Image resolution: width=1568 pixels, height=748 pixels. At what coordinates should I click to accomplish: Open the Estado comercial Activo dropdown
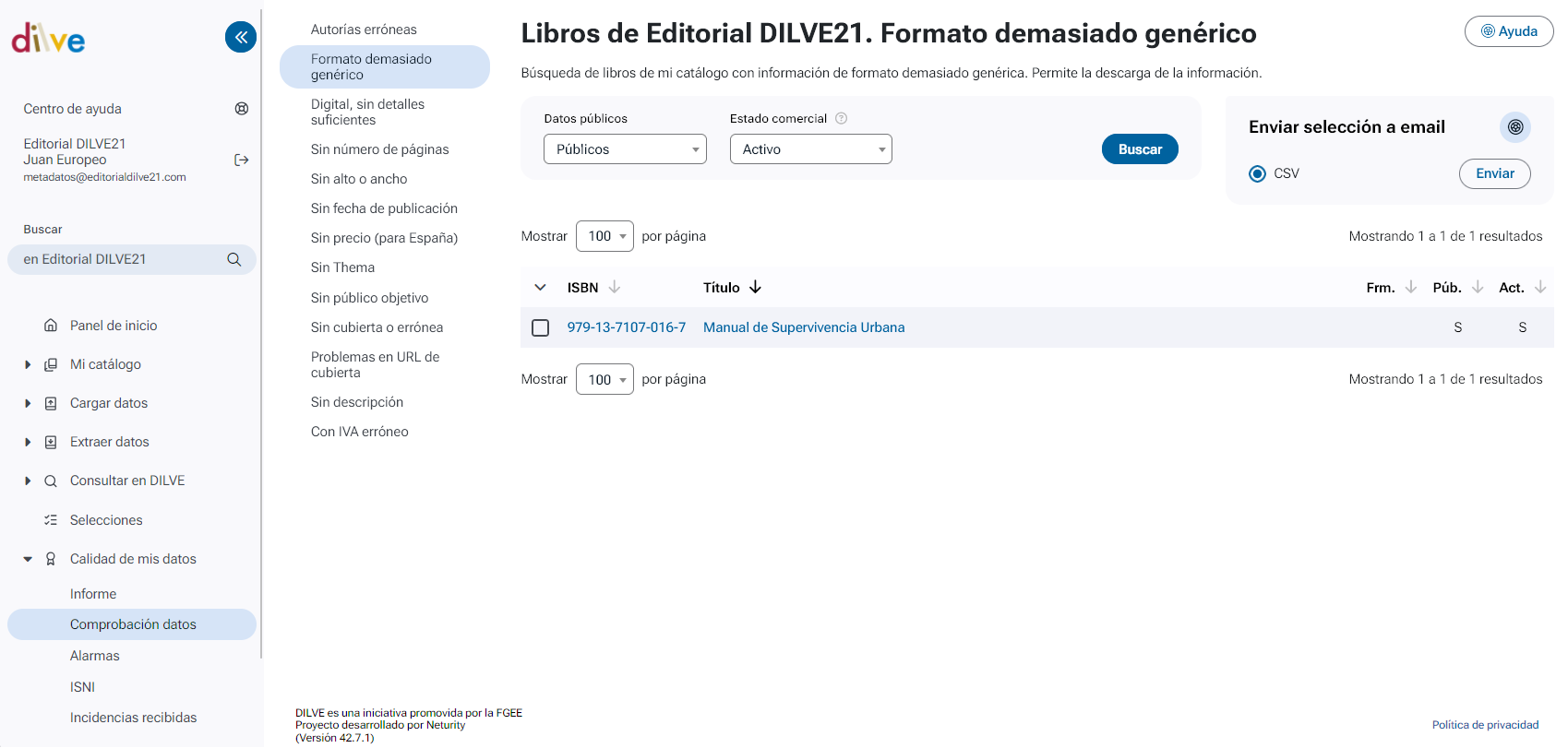pos(810,149)
